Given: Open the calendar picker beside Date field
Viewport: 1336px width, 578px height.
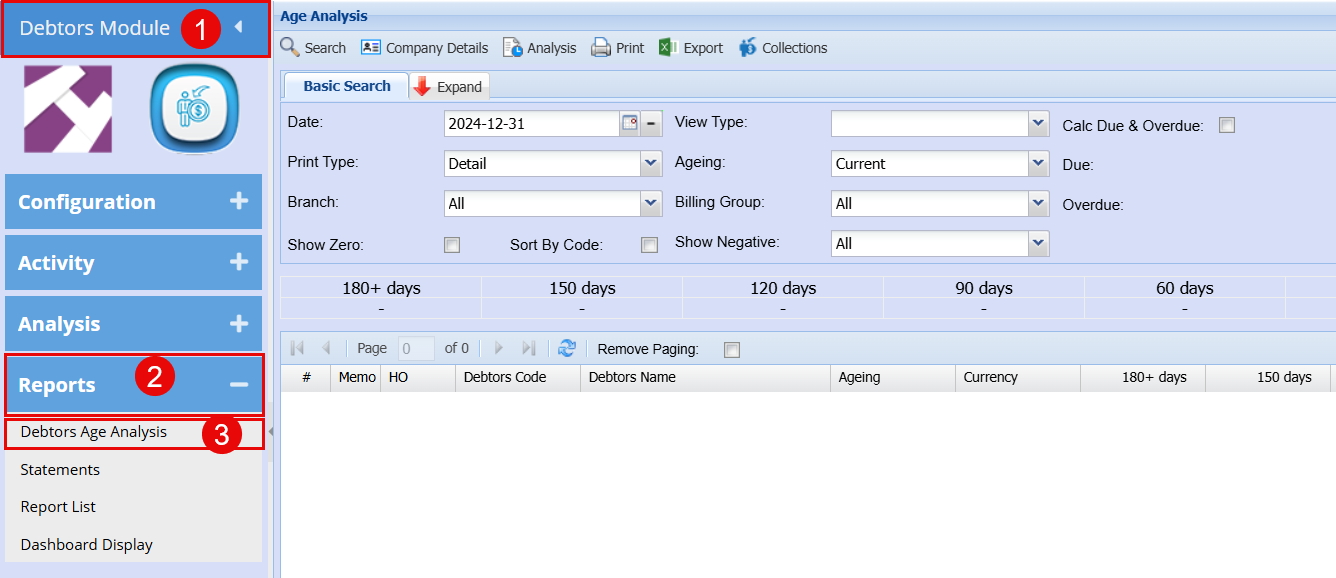Looking at the screenshot, I should pyautogui.click(x=630, y=124).
